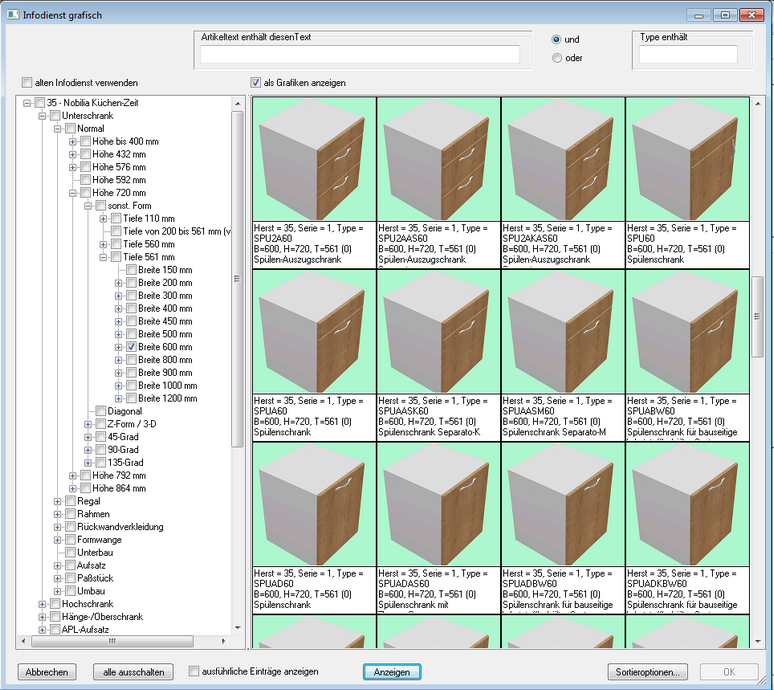
Task: Click the SPU2AAS60 cabinet image
Action: tap(438, 159)
